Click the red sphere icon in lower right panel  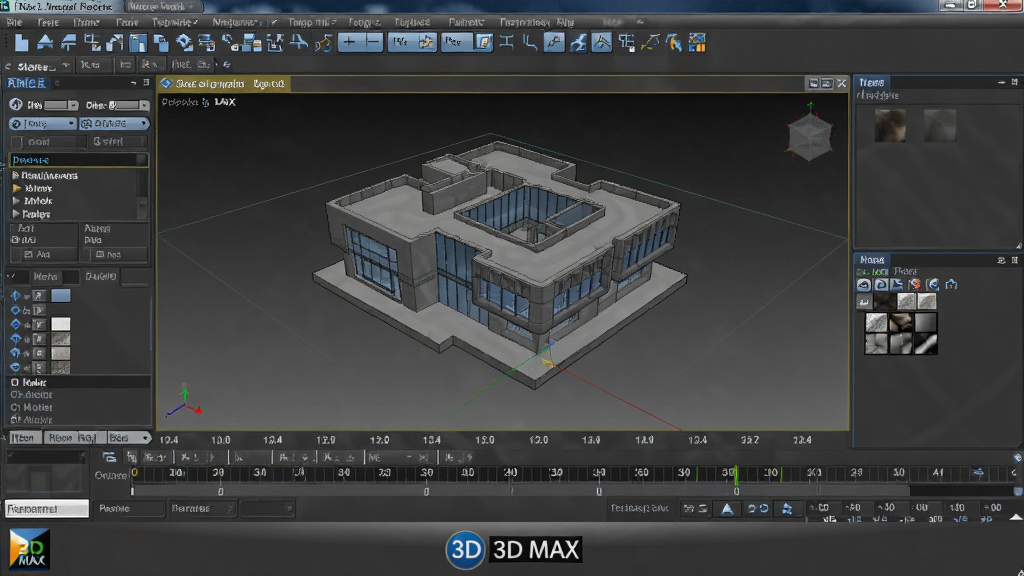click(915, 284)
